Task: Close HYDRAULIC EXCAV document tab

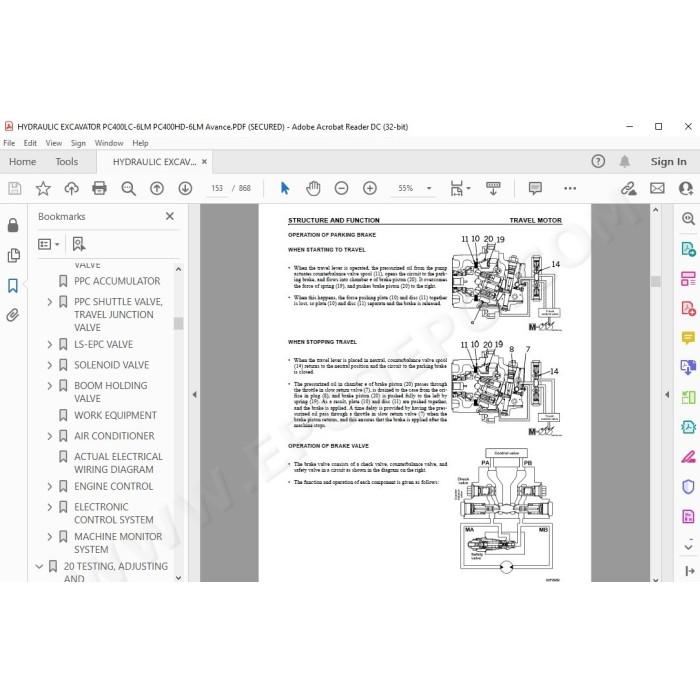Action: (204, 162)
